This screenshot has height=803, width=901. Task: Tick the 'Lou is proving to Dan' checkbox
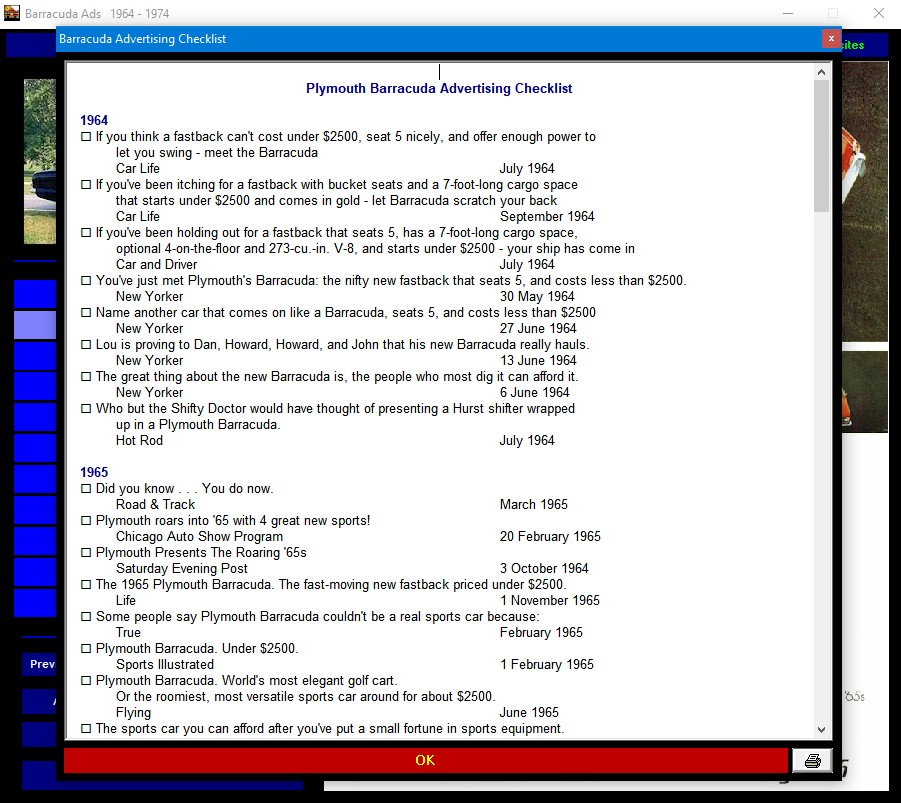86,345
